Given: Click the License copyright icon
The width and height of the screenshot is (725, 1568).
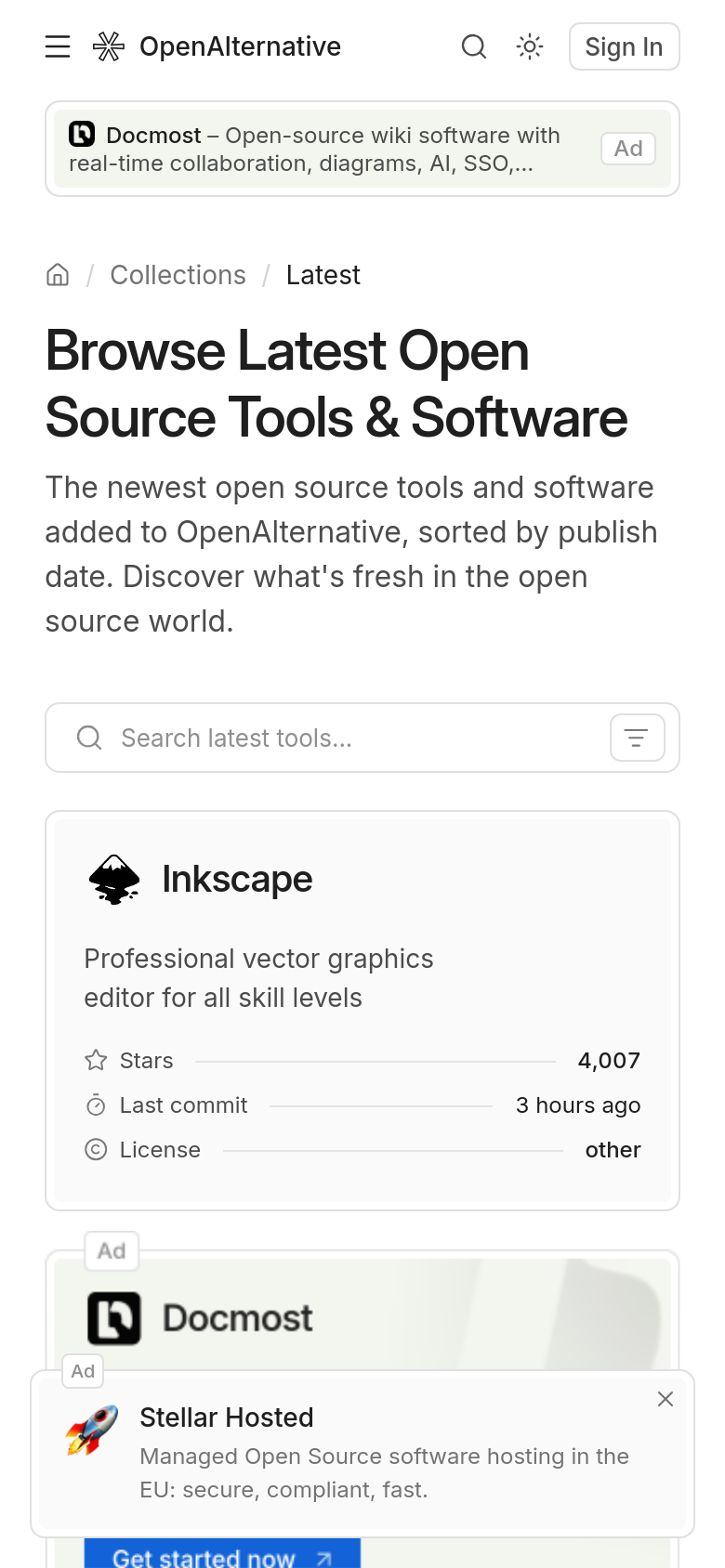Looking at the screenshot, I should click(96, 1150).
